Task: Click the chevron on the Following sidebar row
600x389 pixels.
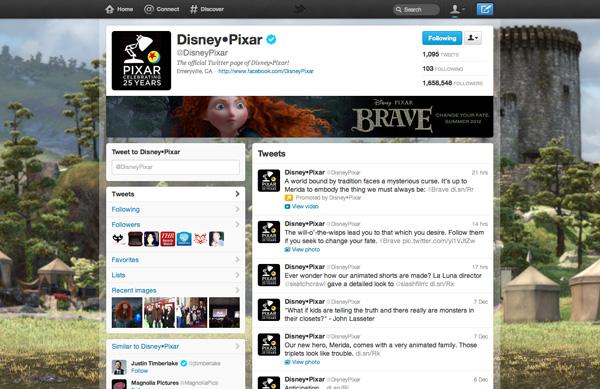Action: [237, 209]
